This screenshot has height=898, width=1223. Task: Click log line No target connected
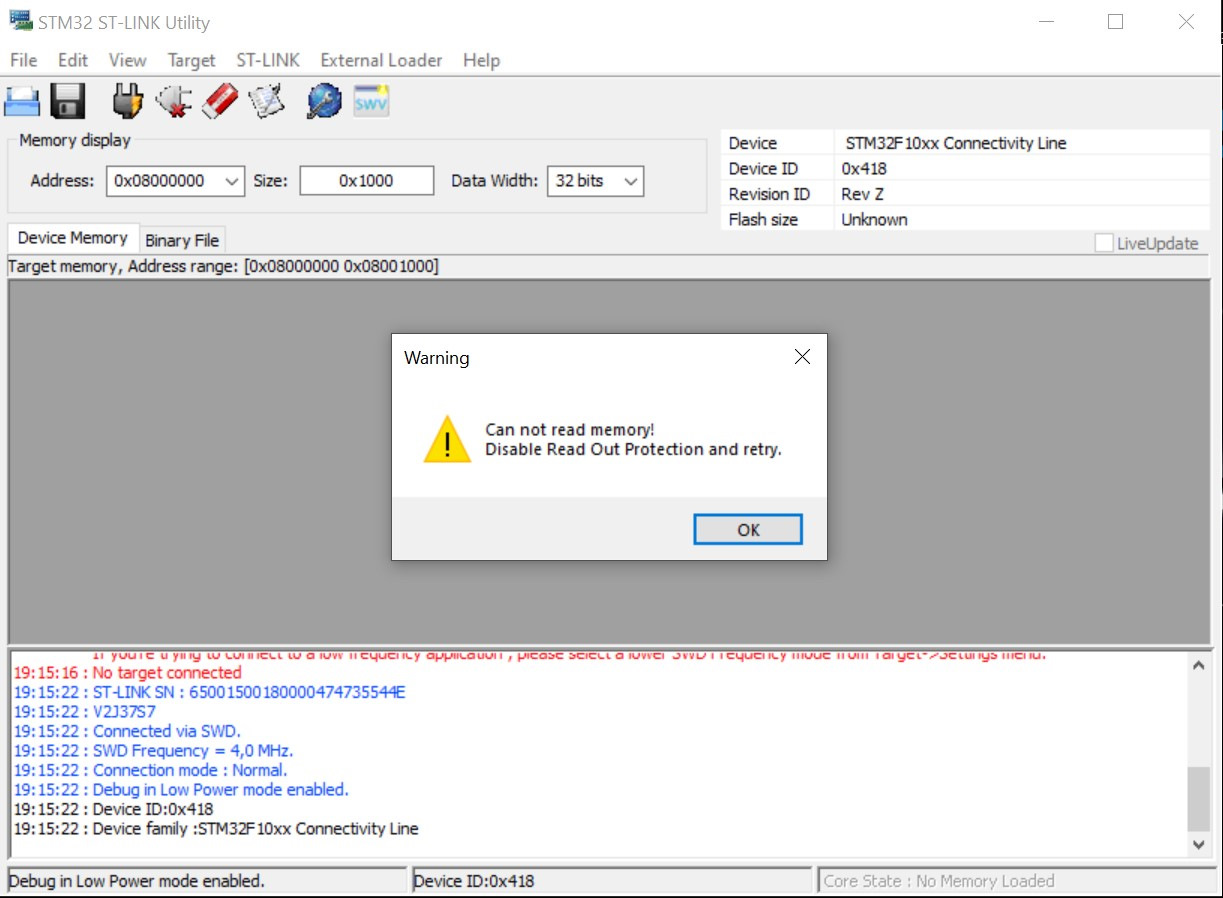[x=128, y=673]
